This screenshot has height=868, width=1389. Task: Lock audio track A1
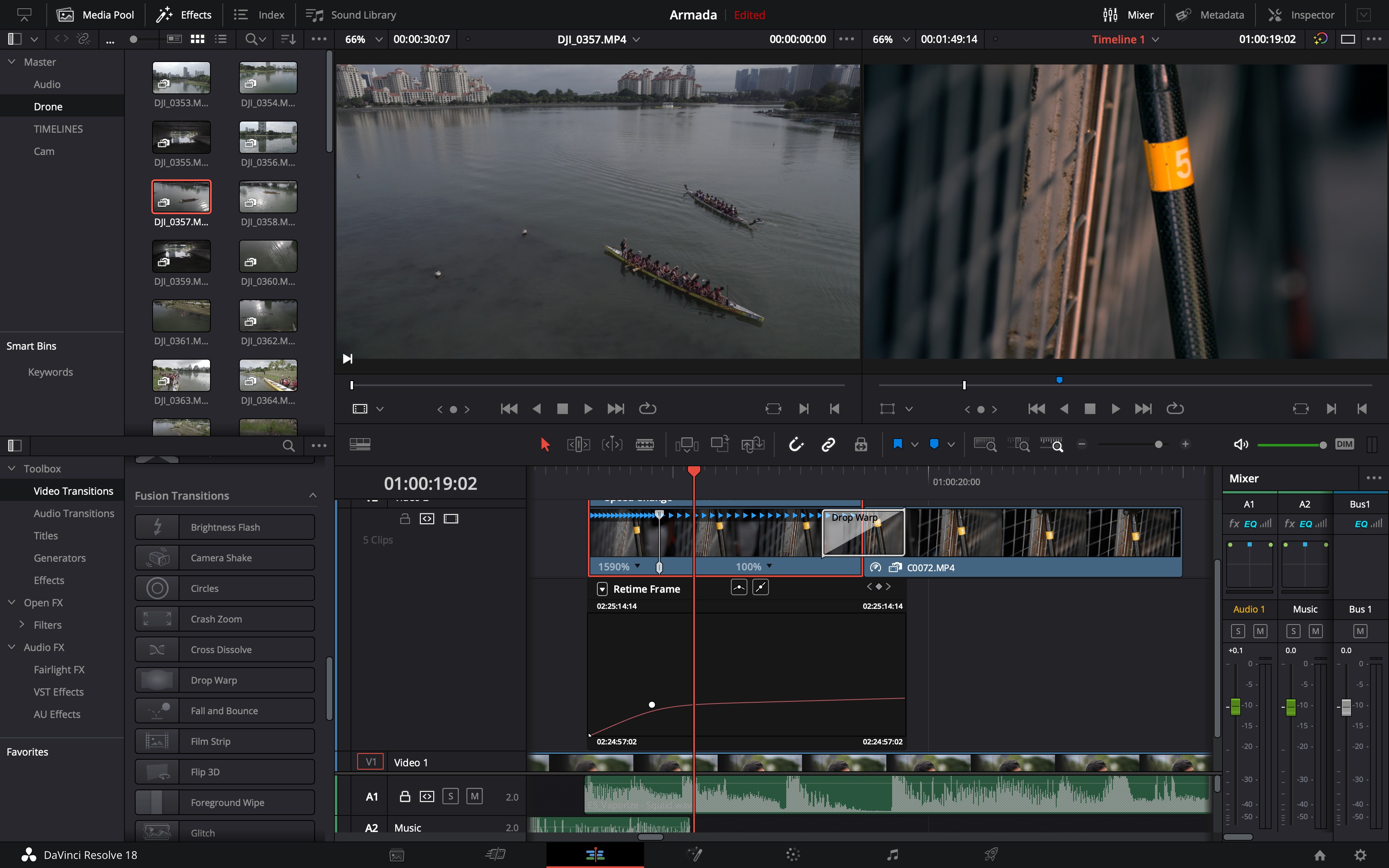click(x=405, y=796)
